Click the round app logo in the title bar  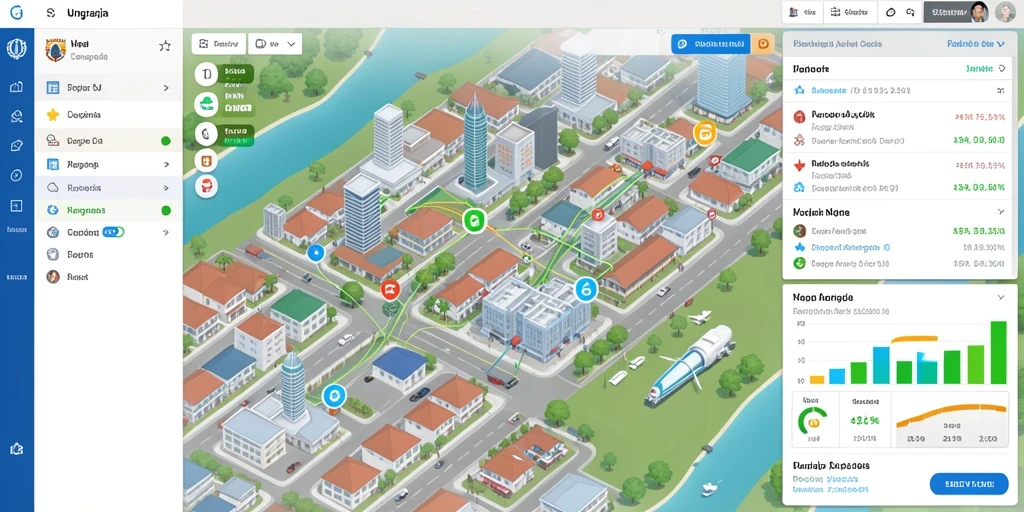[x=16, y=12]
